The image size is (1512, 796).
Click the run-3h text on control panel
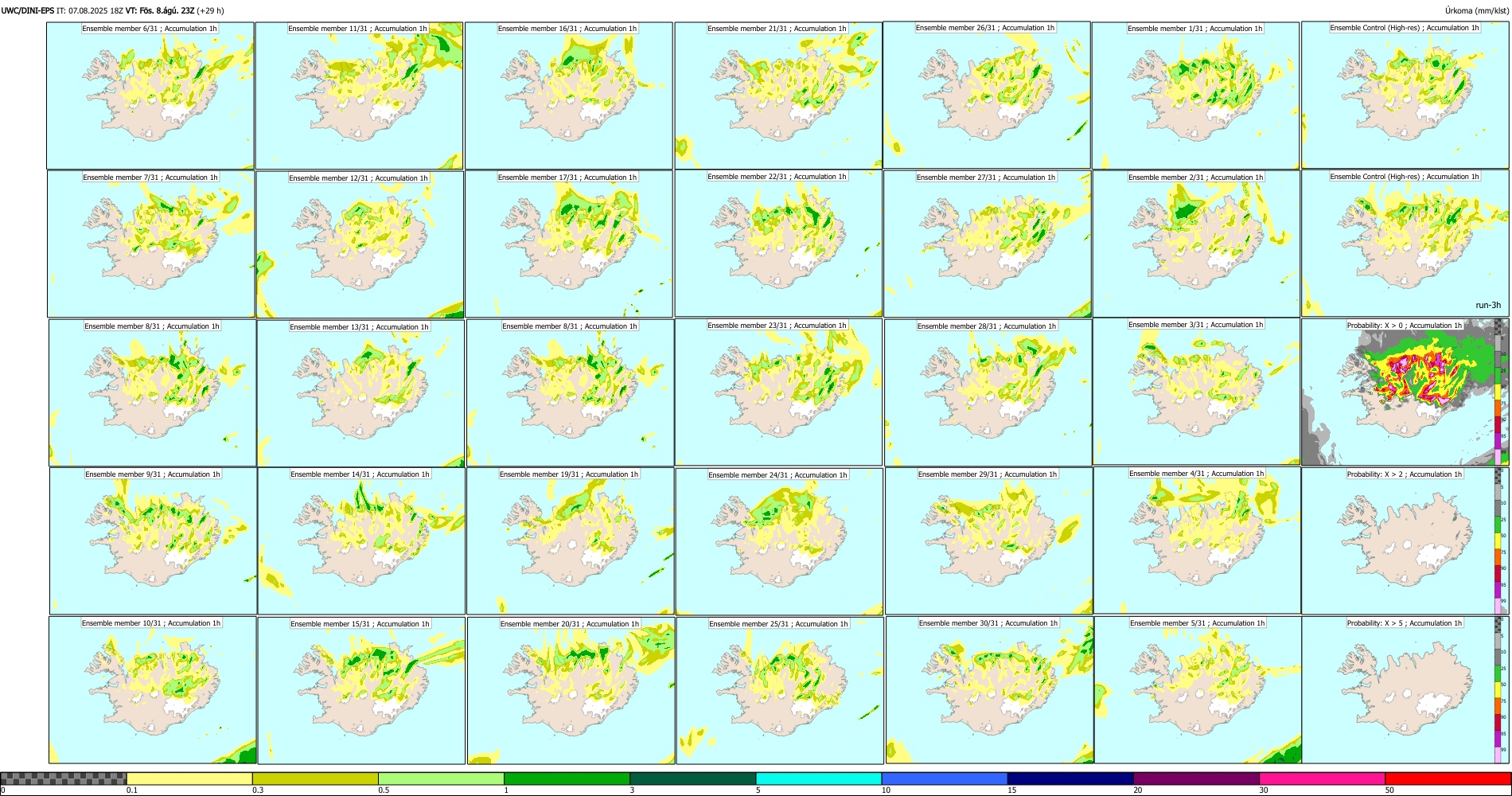coord(1488,305)
